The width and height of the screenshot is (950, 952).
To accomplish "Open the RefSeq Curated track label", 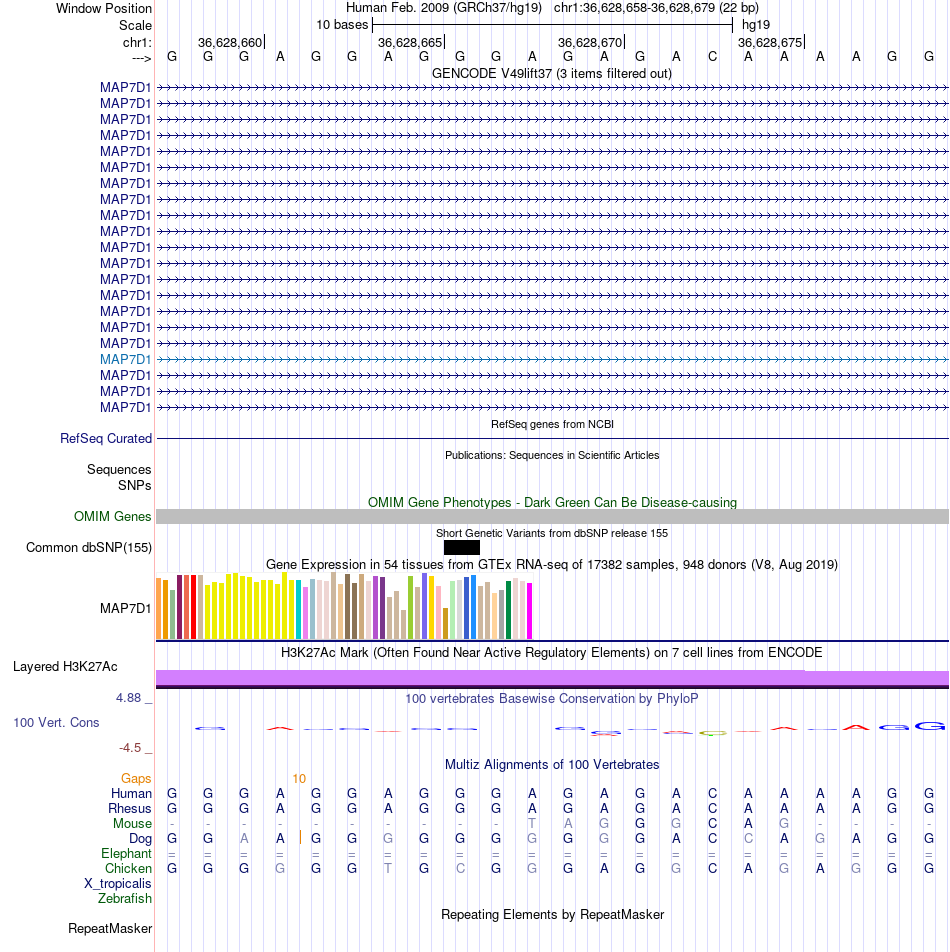I will 106,438.
